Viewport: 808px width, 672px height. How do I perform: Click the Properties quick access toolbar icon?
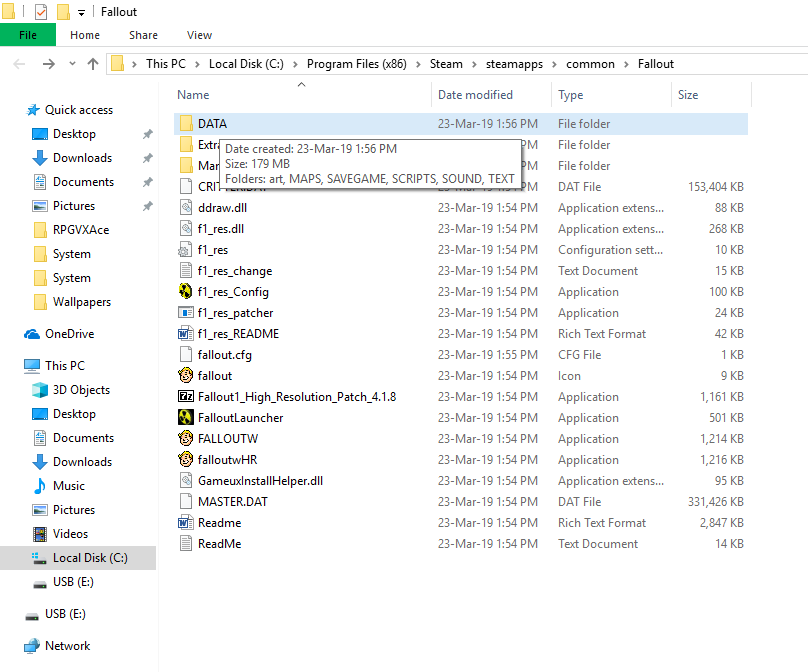(x=41, y=12)
